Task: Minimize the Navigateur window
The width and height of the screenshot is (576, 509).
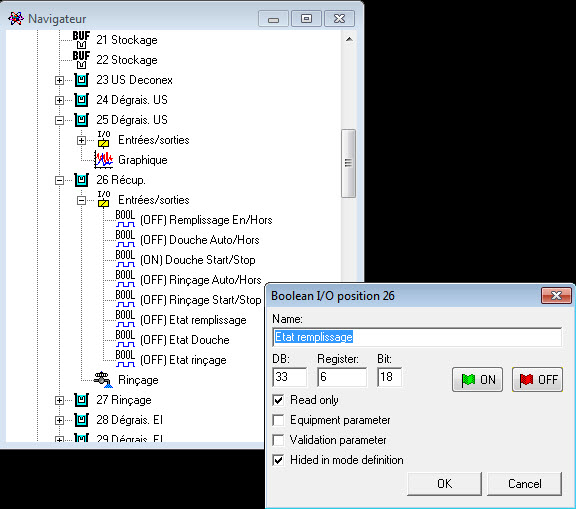Action: (273, 19)
